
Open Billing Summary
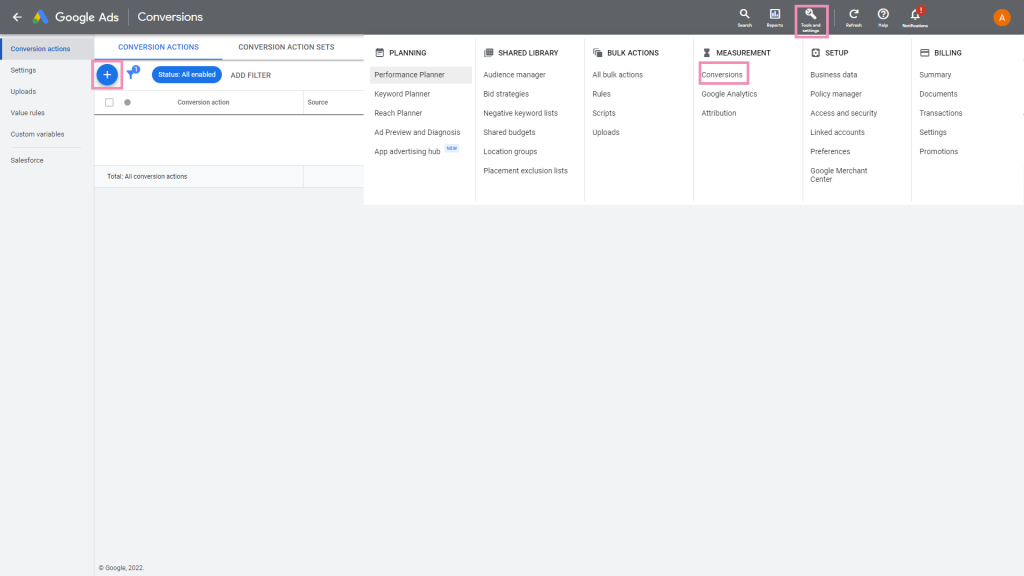(935, 75)
